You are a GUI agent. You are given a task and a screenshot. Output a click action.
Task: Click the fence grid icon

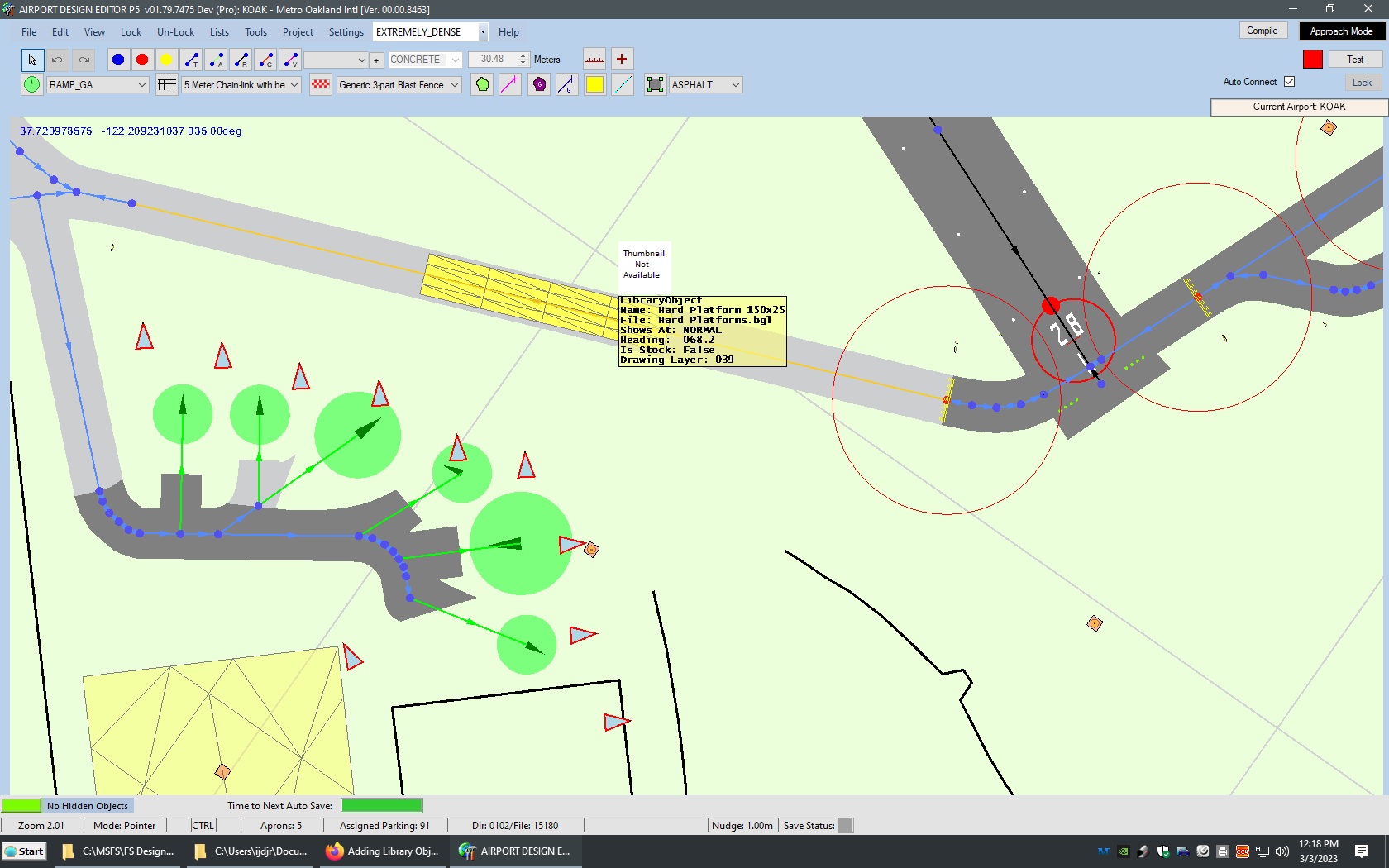pyautogui.click(x=167, y=85)
